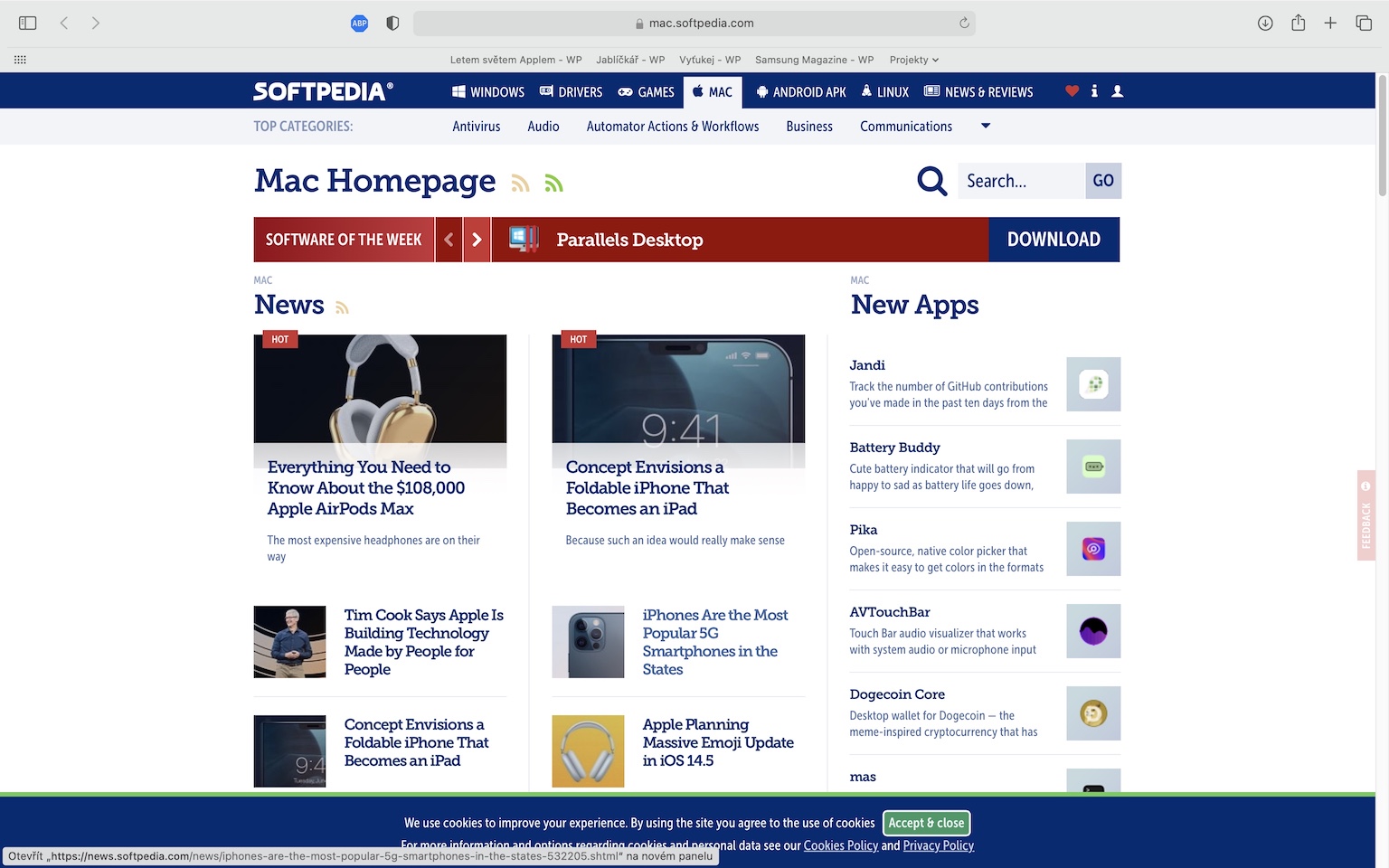Click the Feedback side tab
The image size is (1389, 868).
point(1366,515)
